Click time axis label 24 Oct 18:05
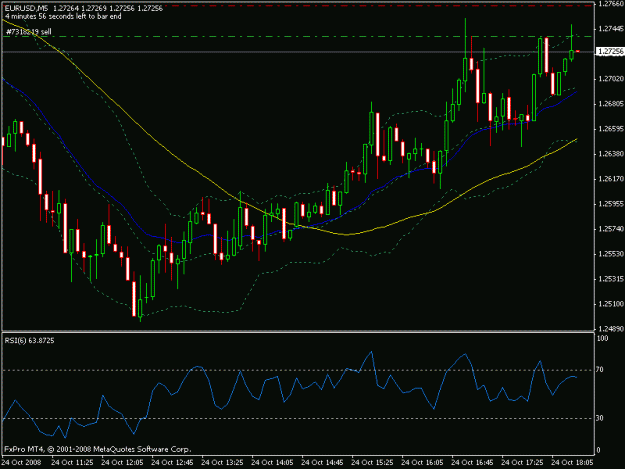625x469 pixels. coord(572,463)
